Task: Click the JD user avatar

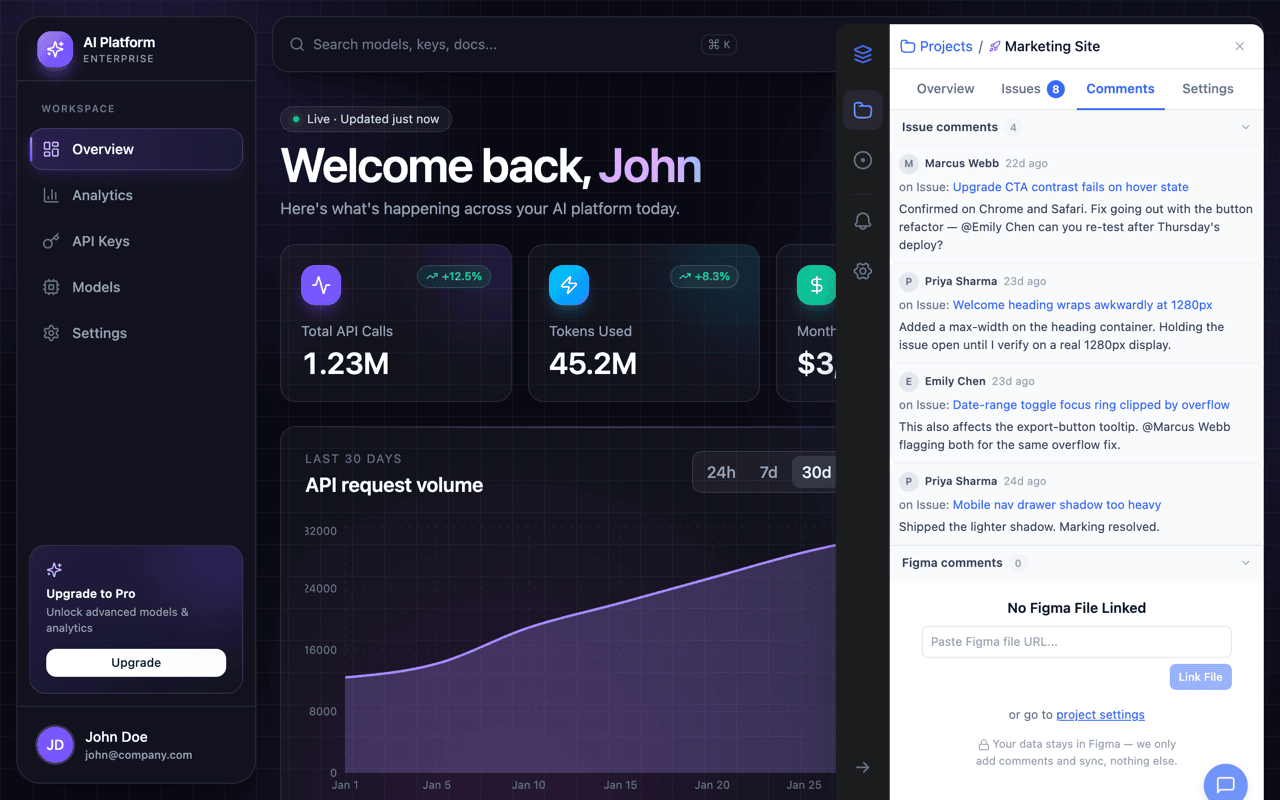Action: [55, 744]
